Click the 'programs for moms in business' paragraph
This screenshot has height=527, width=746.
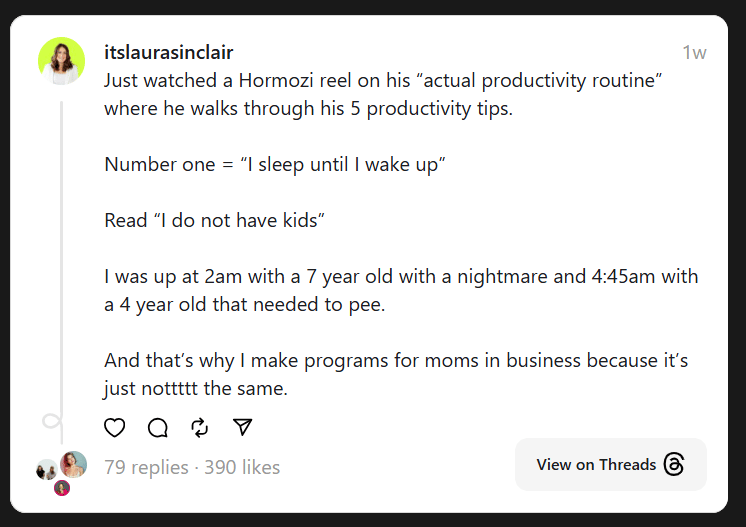click(x=396, y=374)
